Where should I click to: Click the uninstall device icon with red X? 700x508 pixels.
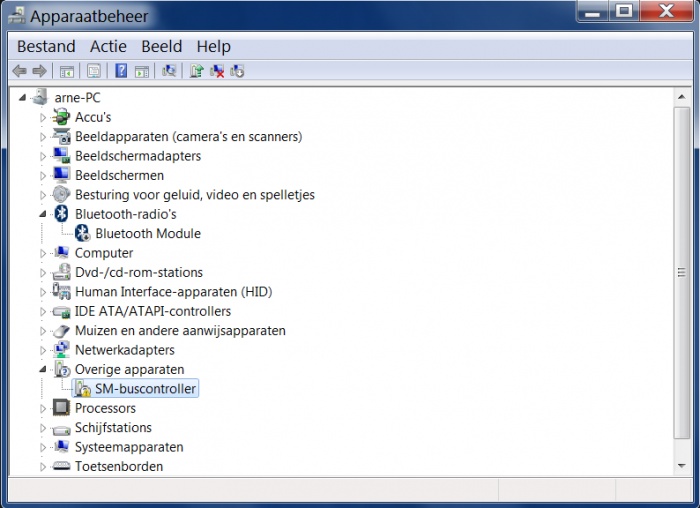point(217,71)
